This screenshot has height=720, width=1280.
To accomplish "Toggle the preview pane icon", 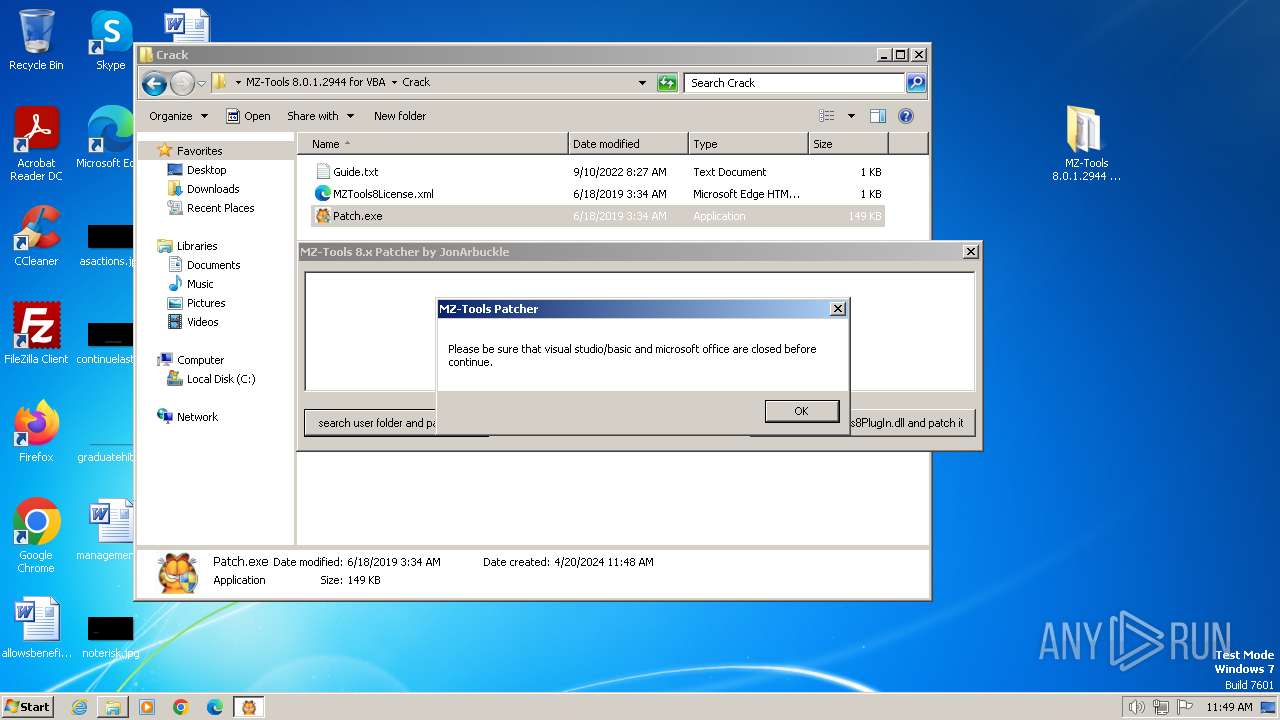I will tap(878, 116).
